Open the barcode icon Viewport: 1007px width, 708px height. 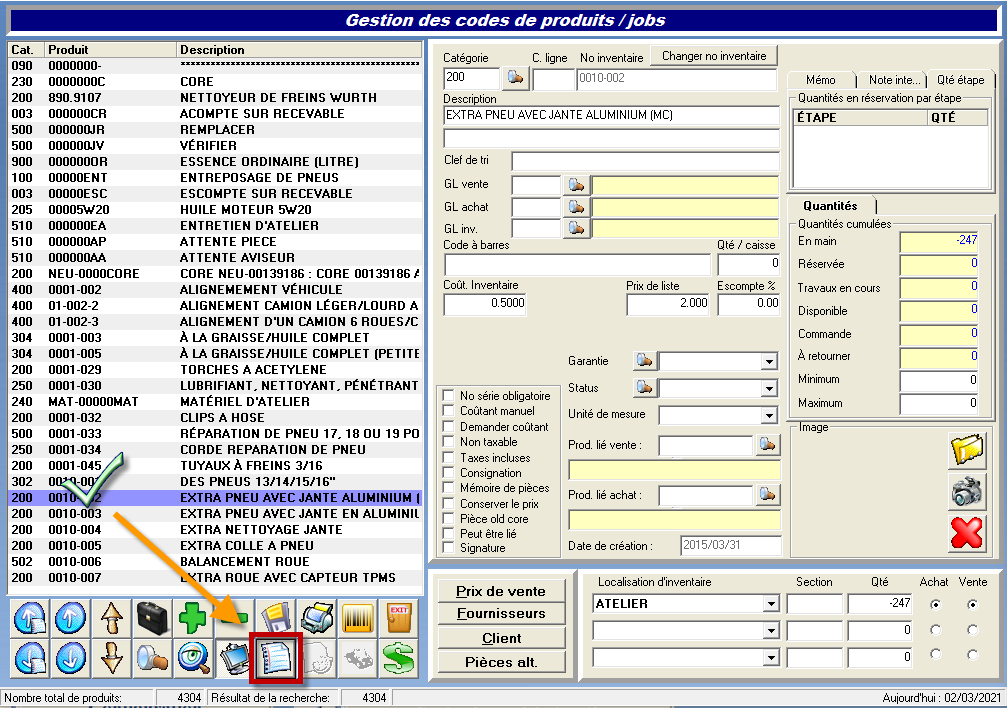click(358, 618)
